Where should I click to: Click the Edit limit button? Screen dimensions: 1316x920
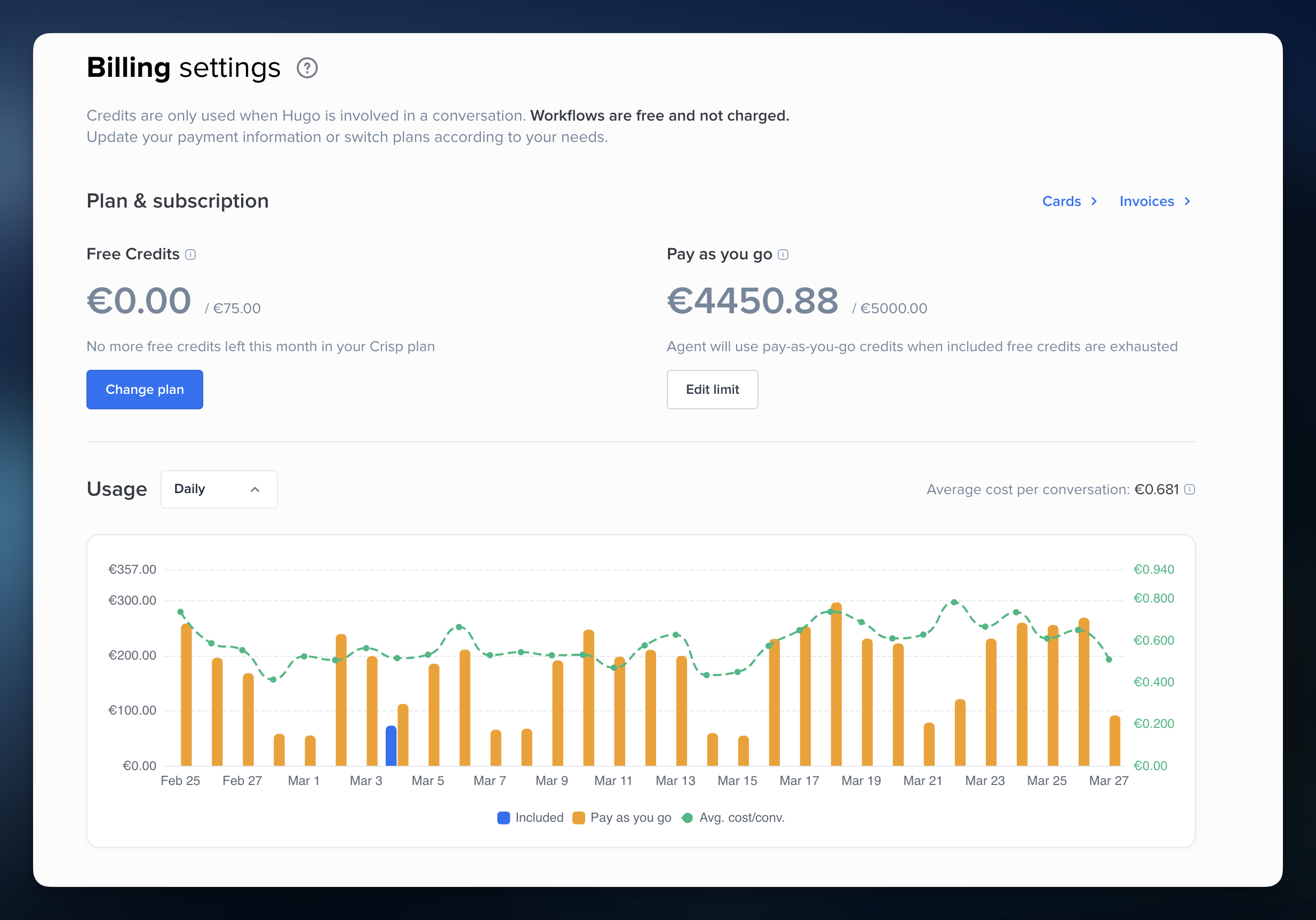tap(713, 389)
